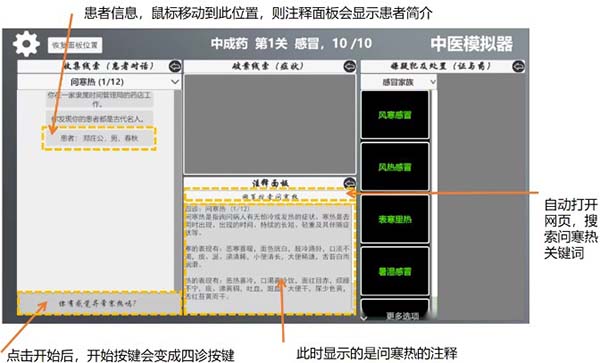Click the 中医模拟器 app title

471,44
